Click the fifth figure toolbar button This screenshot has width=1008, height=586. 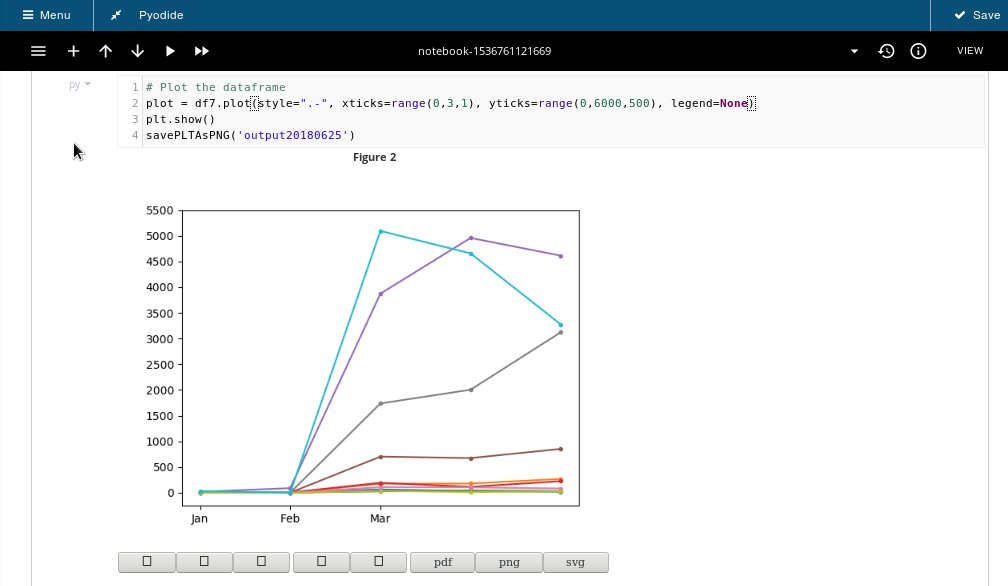click(378, 562)
